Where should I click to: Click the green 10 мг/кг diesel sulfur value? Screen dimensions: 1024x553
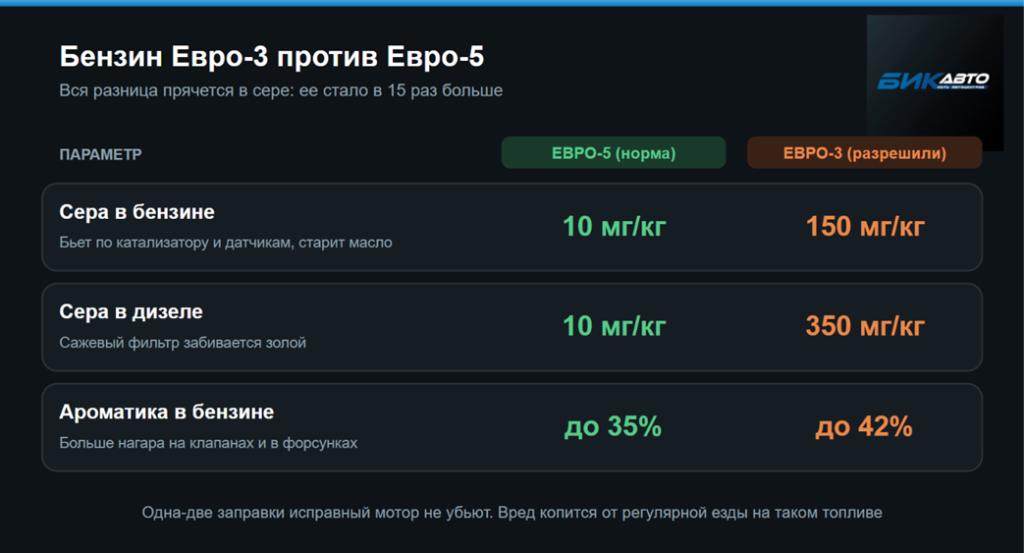coord(614,326)
